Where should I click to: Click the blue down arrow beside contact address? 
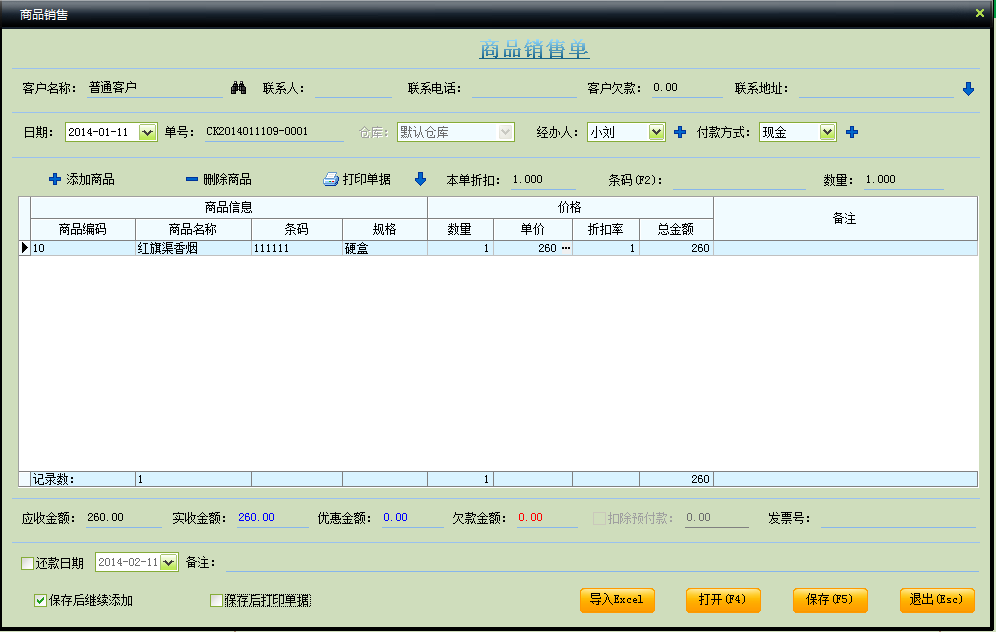(968, 89)
